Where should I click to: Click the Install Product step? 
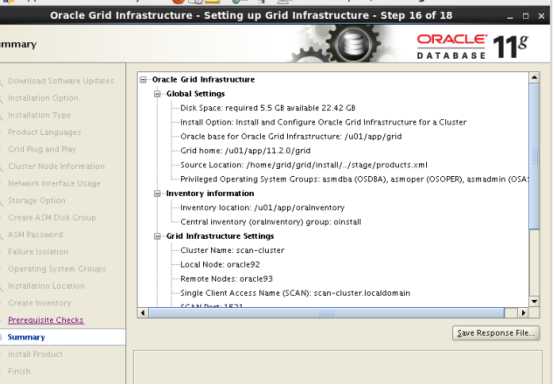(x=35, y=354)
